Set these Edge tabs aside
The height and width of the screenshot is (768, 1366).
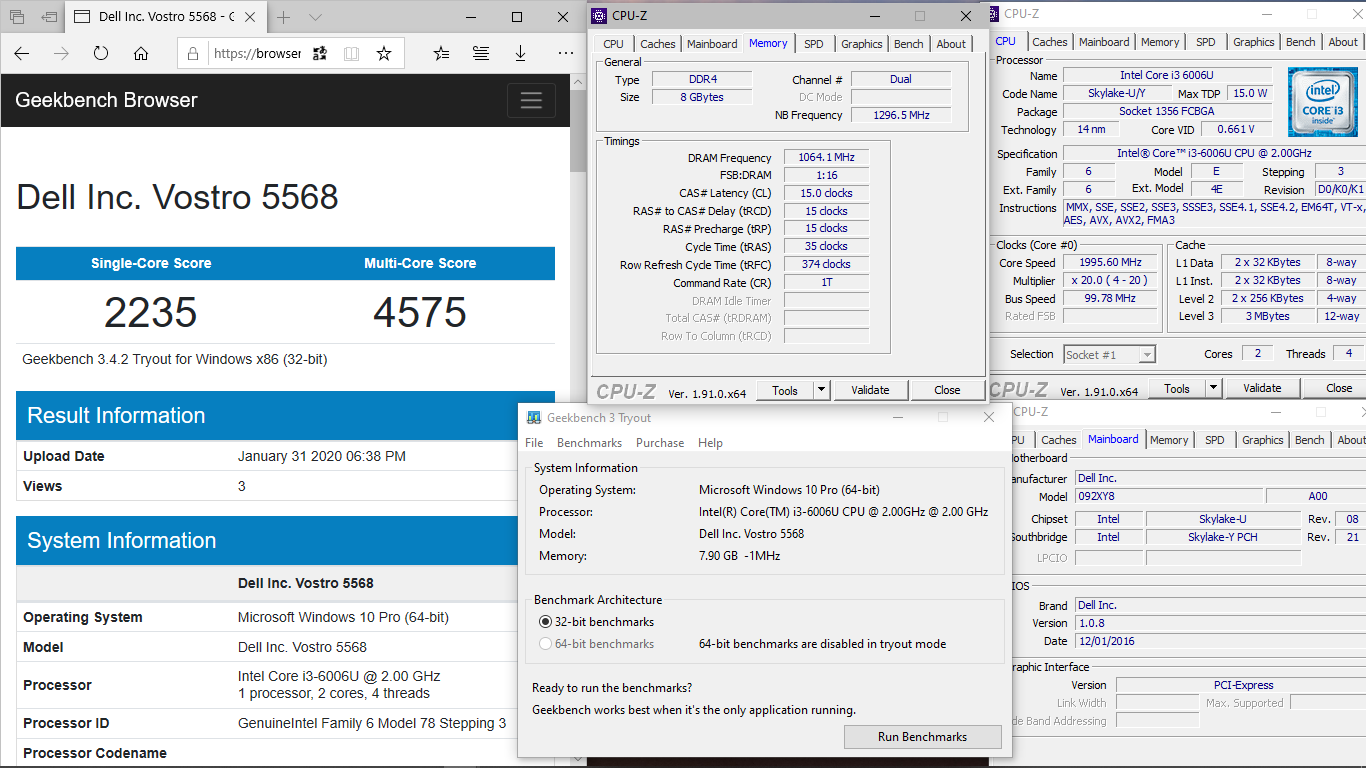[49, 17]
